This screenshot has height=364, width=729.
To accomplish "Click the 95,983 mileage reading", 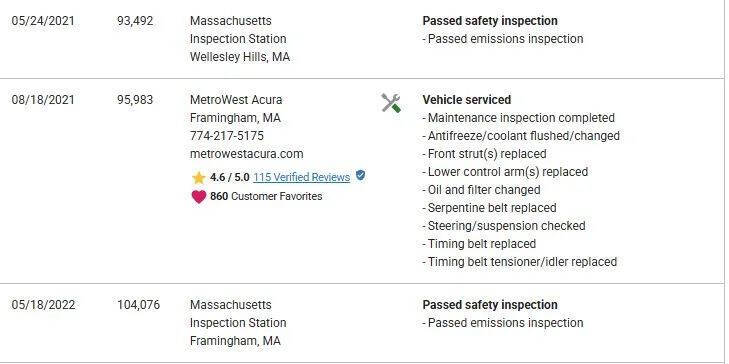I will pyautogui.click(x=135, y=100).
